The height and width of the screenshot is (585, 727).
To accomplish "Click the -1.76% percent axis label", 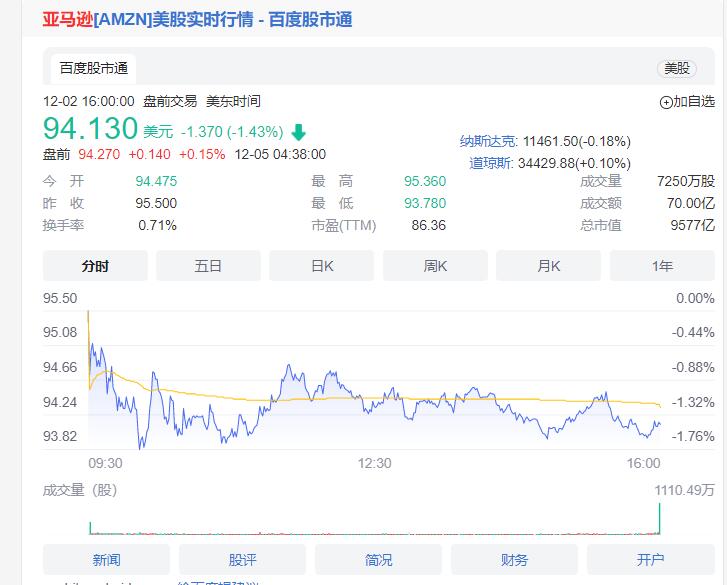I will pos(693,436).
